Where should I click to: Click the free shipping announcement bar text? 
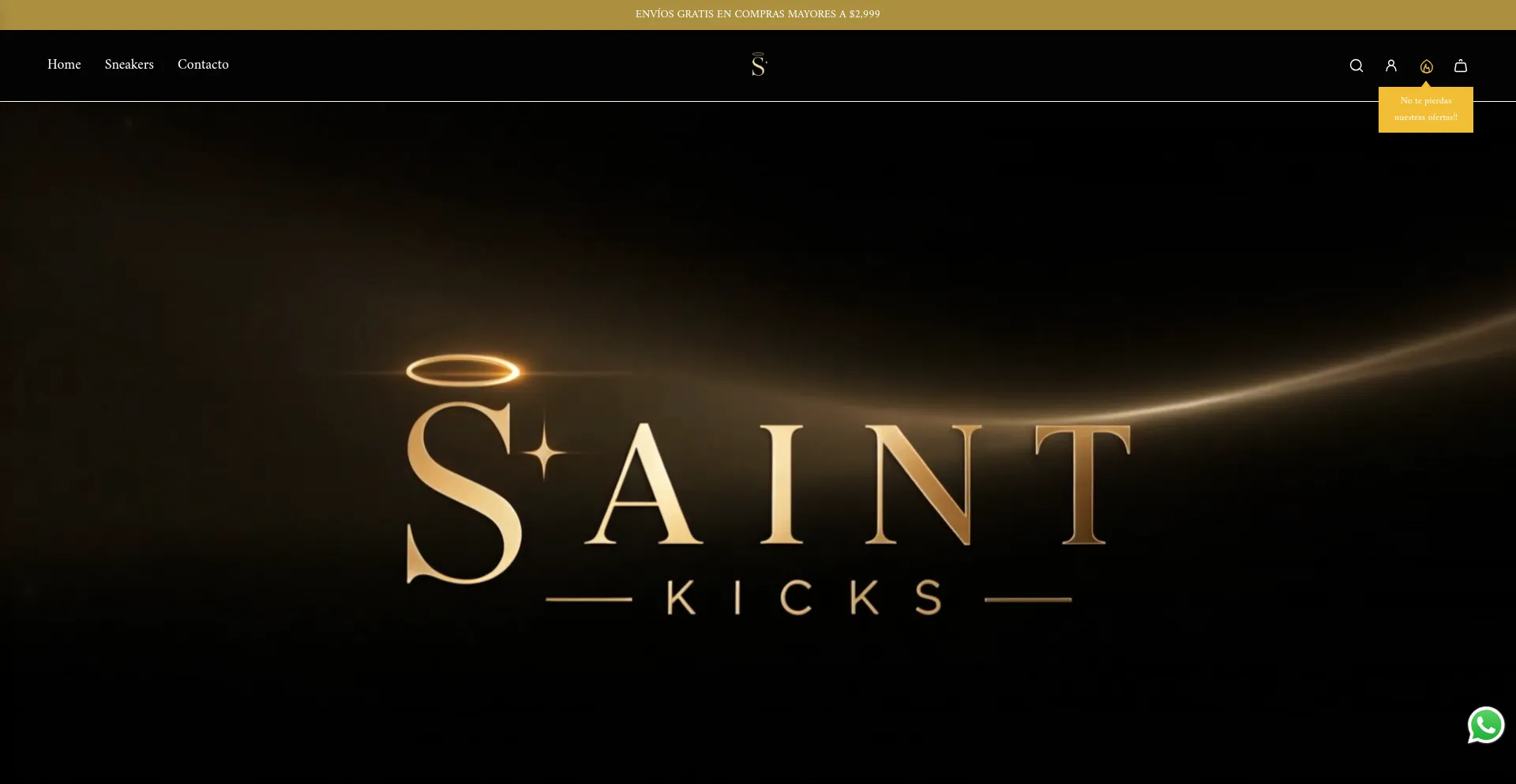tap(758, 14)
